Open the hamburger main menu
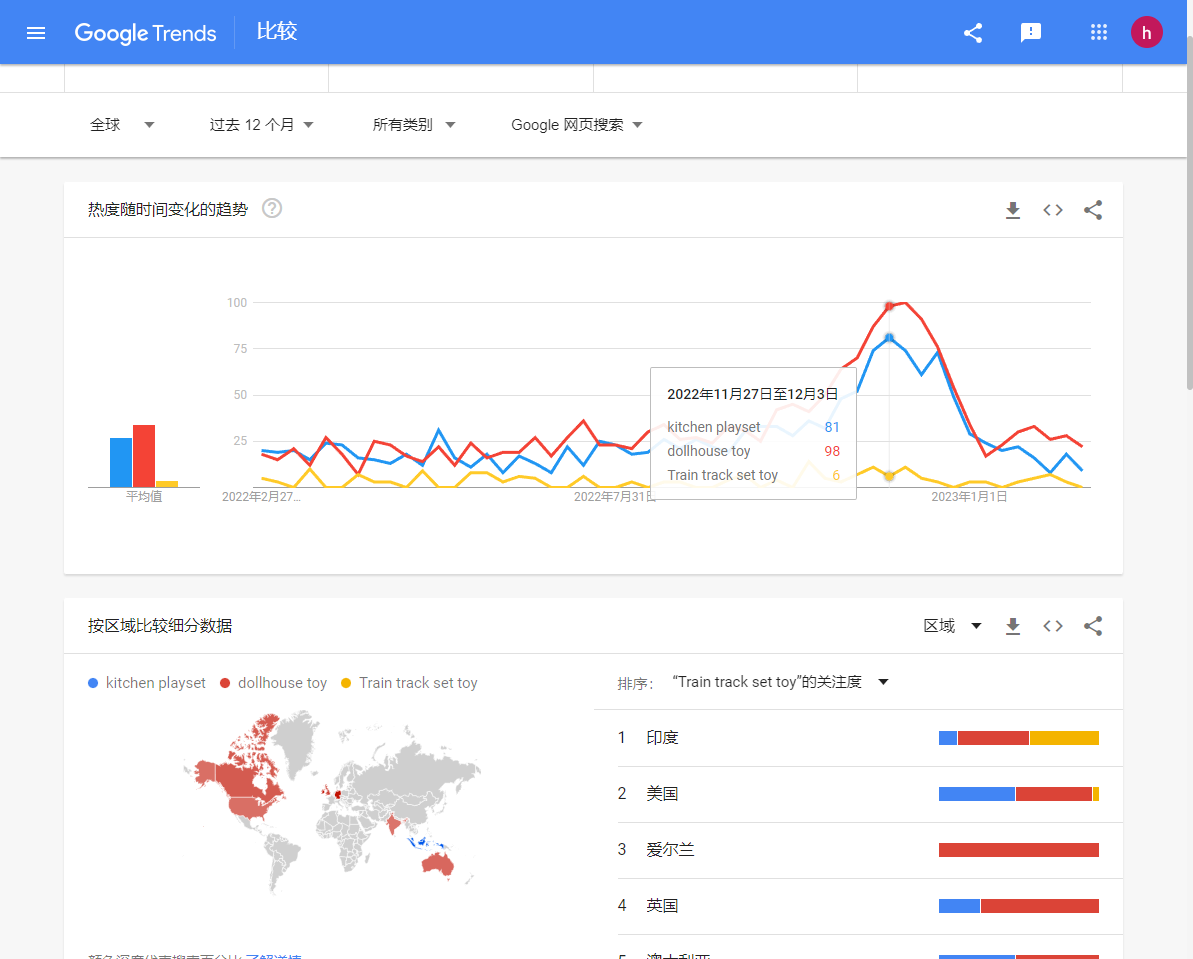Viewport: 1193px width, 959px height. (36, 33)
